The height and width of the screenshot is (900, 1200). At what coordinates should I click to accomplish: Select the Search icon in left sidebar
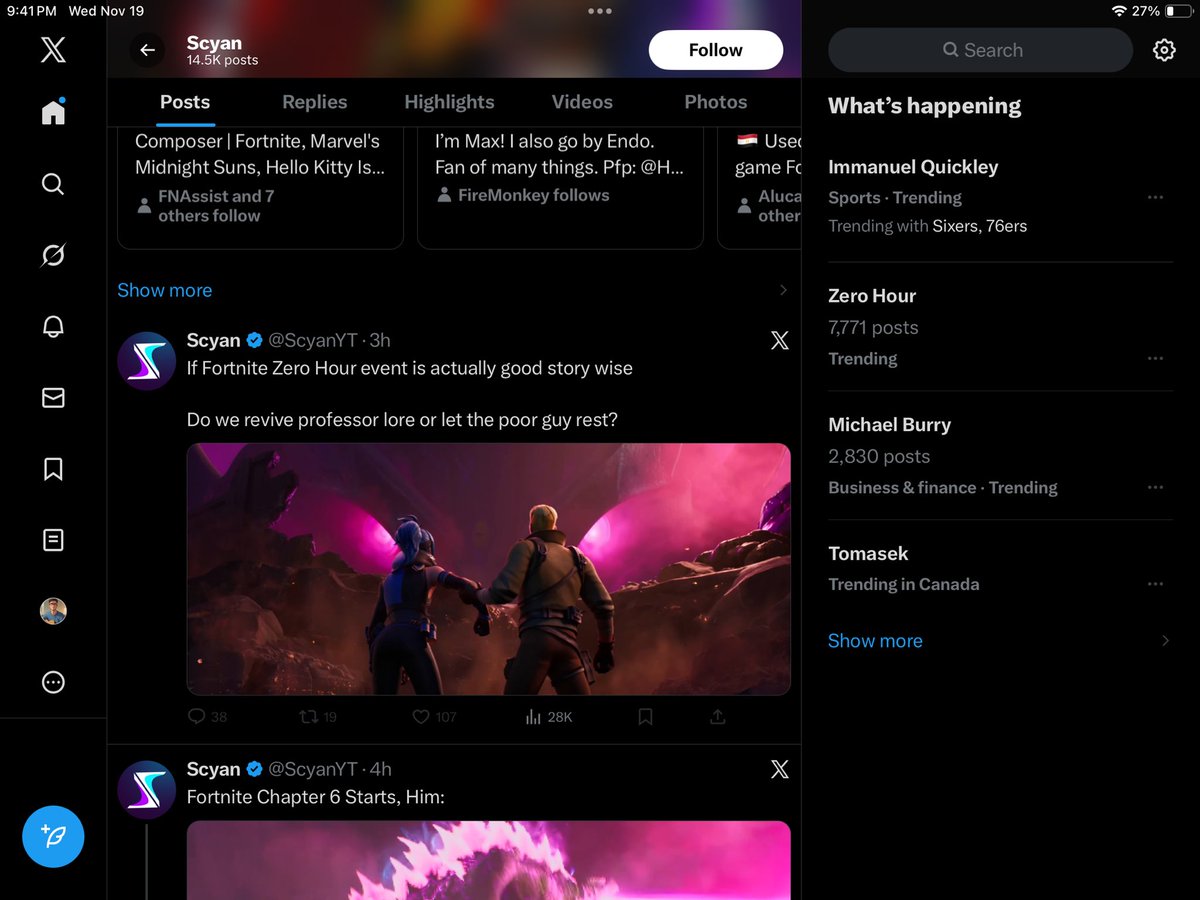(x=53, y=183)
